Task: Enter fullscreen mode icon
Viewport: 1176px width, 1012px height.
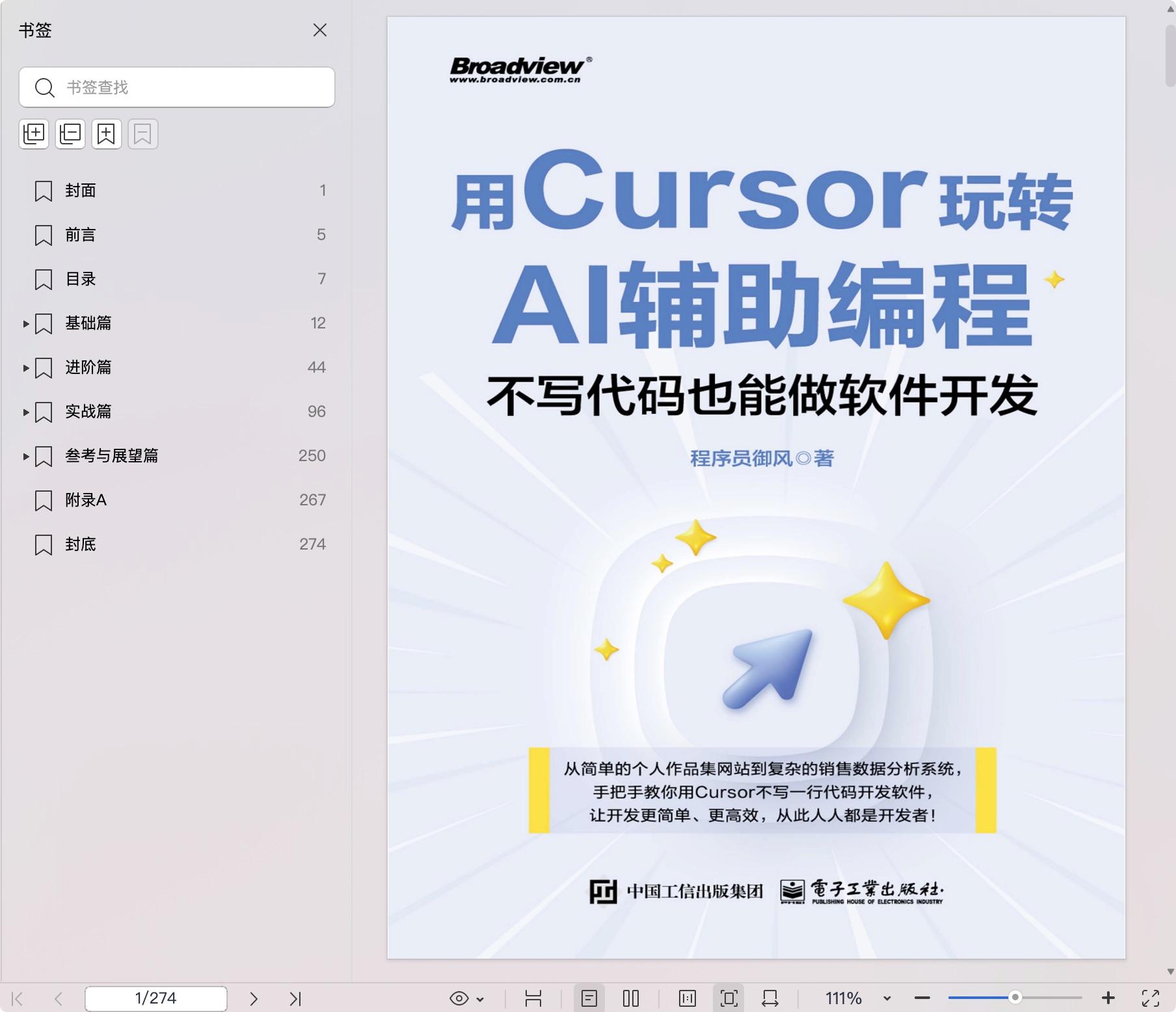Action: pyautogui.click(x=1151, y=998)
